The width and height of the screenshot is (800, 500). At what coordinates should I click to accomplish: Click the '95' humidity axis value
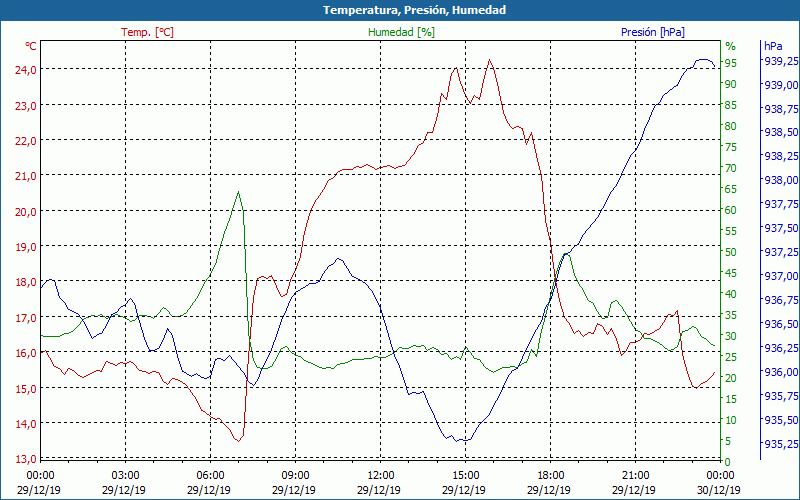(x=731, y=63)
